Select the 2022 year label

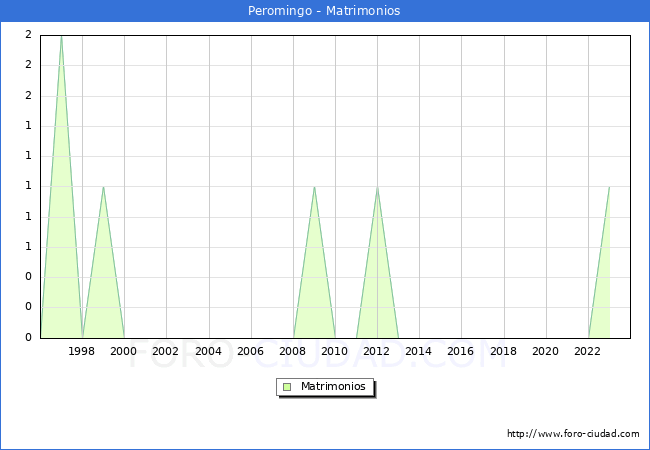point(588,351)
